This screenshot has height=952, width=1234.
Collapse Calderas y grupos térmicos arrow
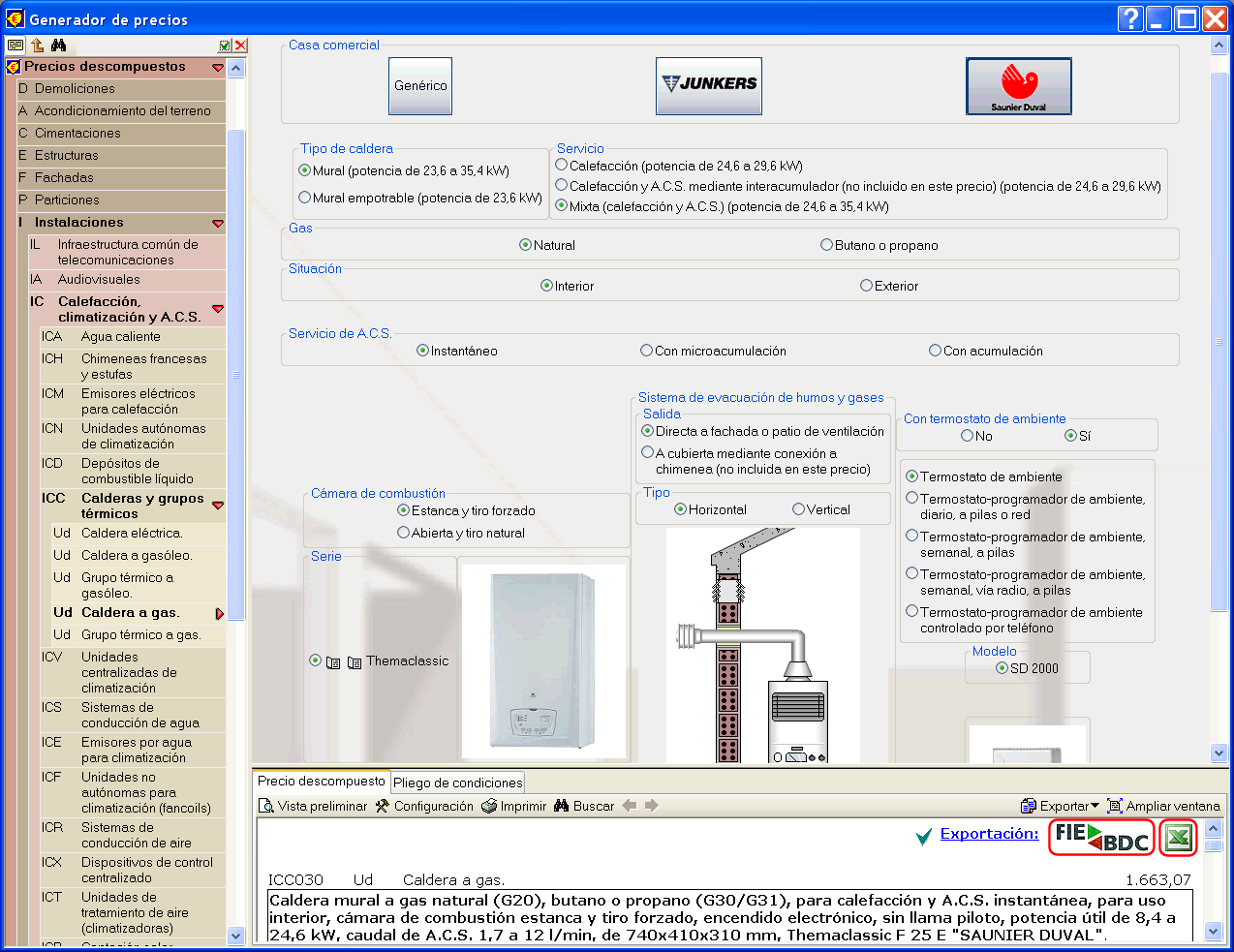pyautogui.click(x=218, y=506)
